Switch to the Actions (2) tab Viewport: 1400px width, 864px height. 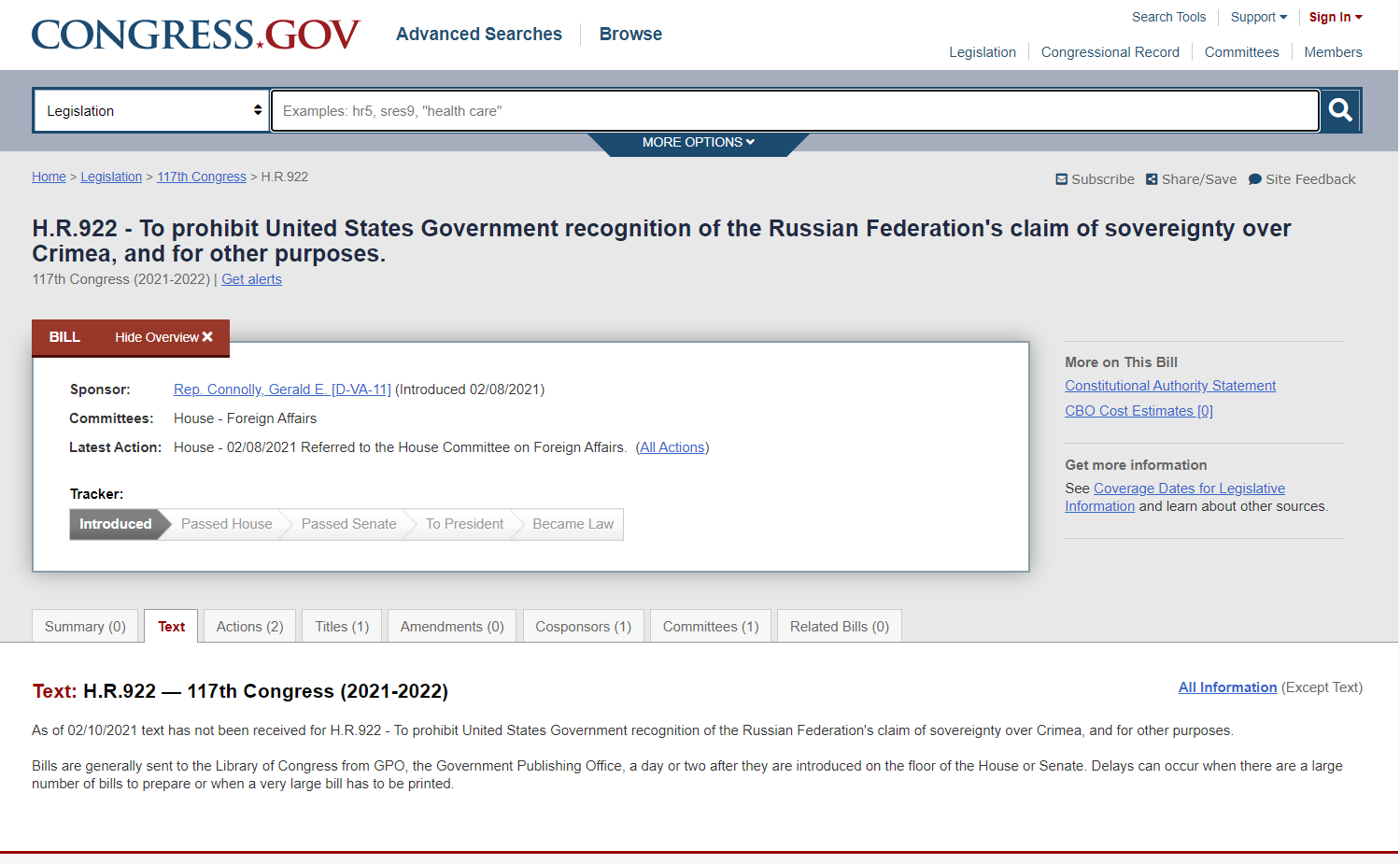(x=249, y=627)
